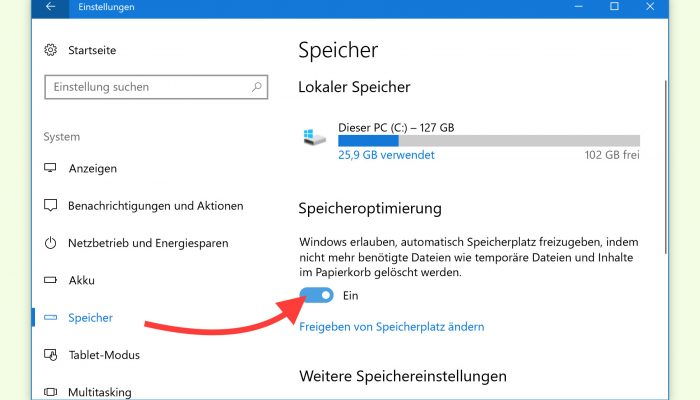
Task: Click the 25,9 GB verwendet link
Action: (386, 155)
